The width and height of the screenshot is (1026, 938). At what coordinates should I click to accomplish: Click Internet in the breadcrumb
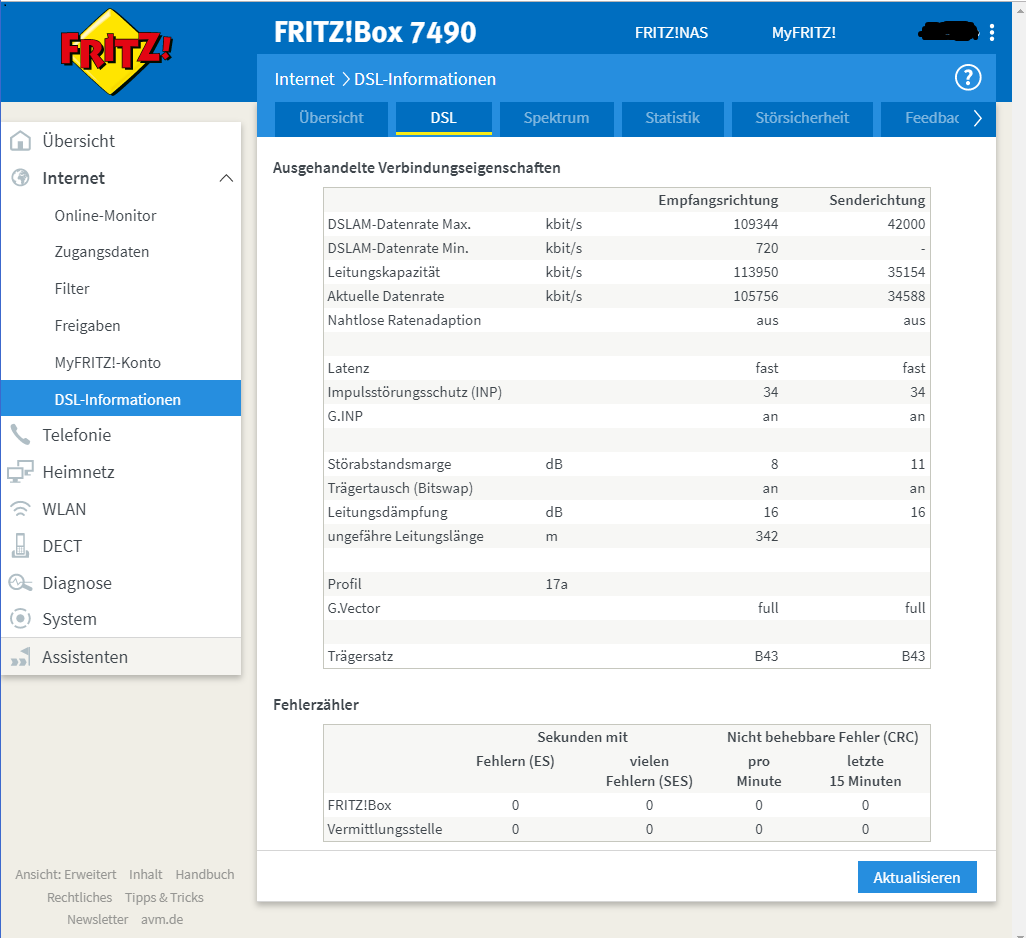[x=304, y=79]
